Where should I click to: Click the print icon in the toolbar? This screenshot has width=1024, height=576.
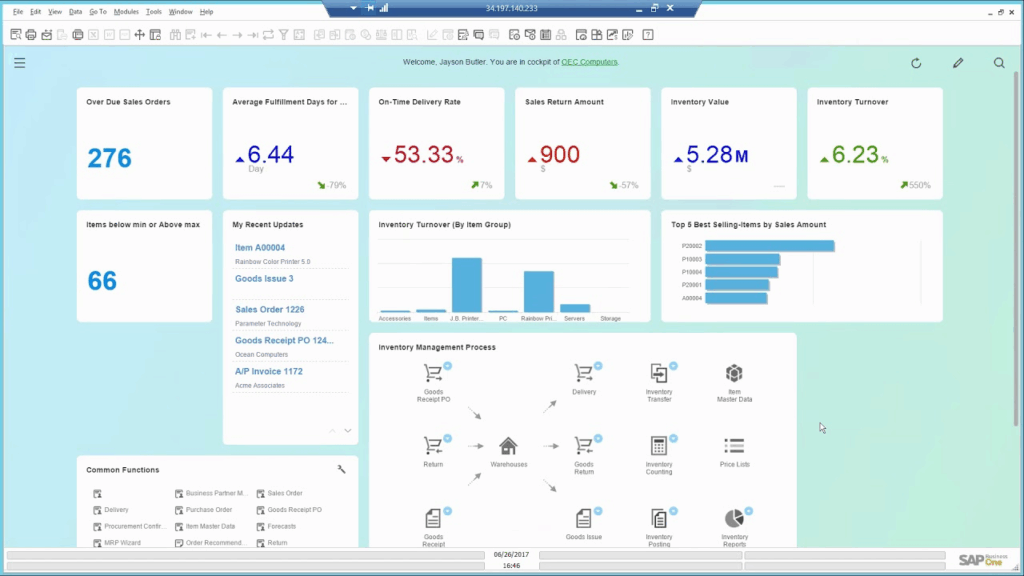(31, 35)
